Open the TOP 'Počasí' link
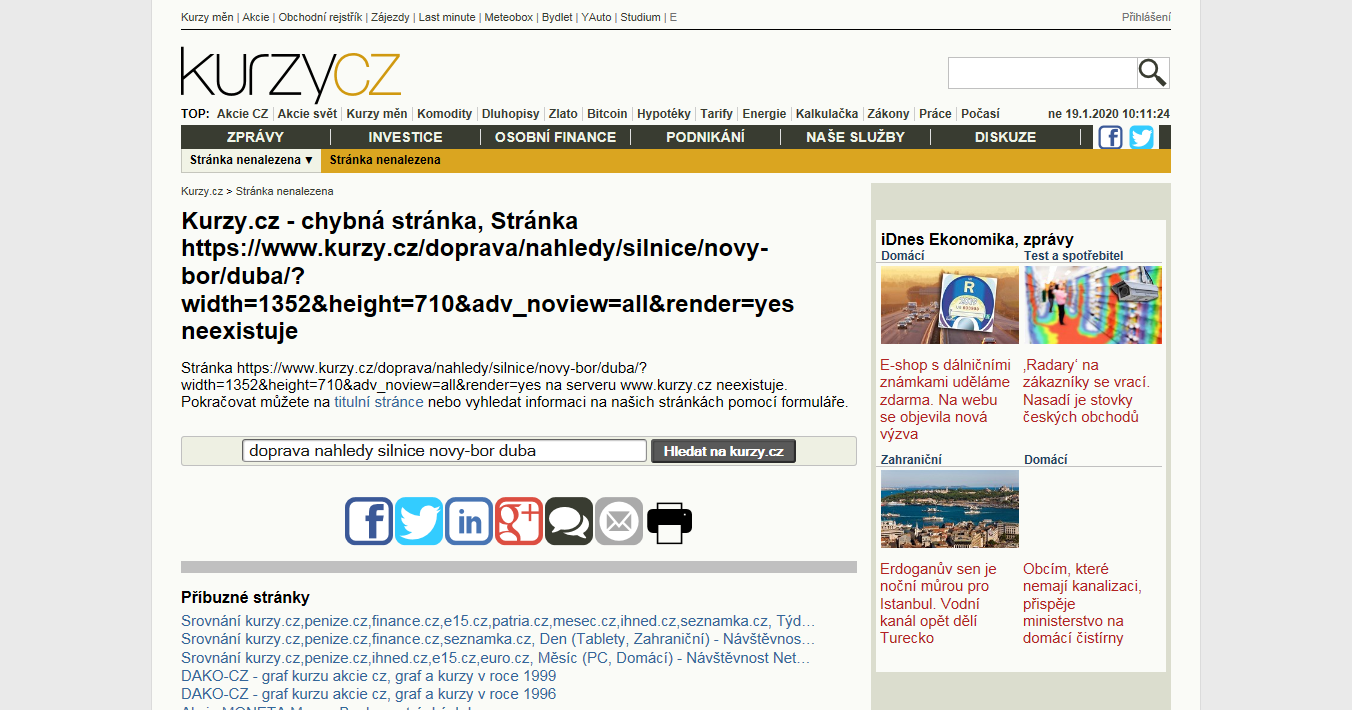The height and width of the screenshot is (710, 1352). pyautogui.click(x=980, y=114)
